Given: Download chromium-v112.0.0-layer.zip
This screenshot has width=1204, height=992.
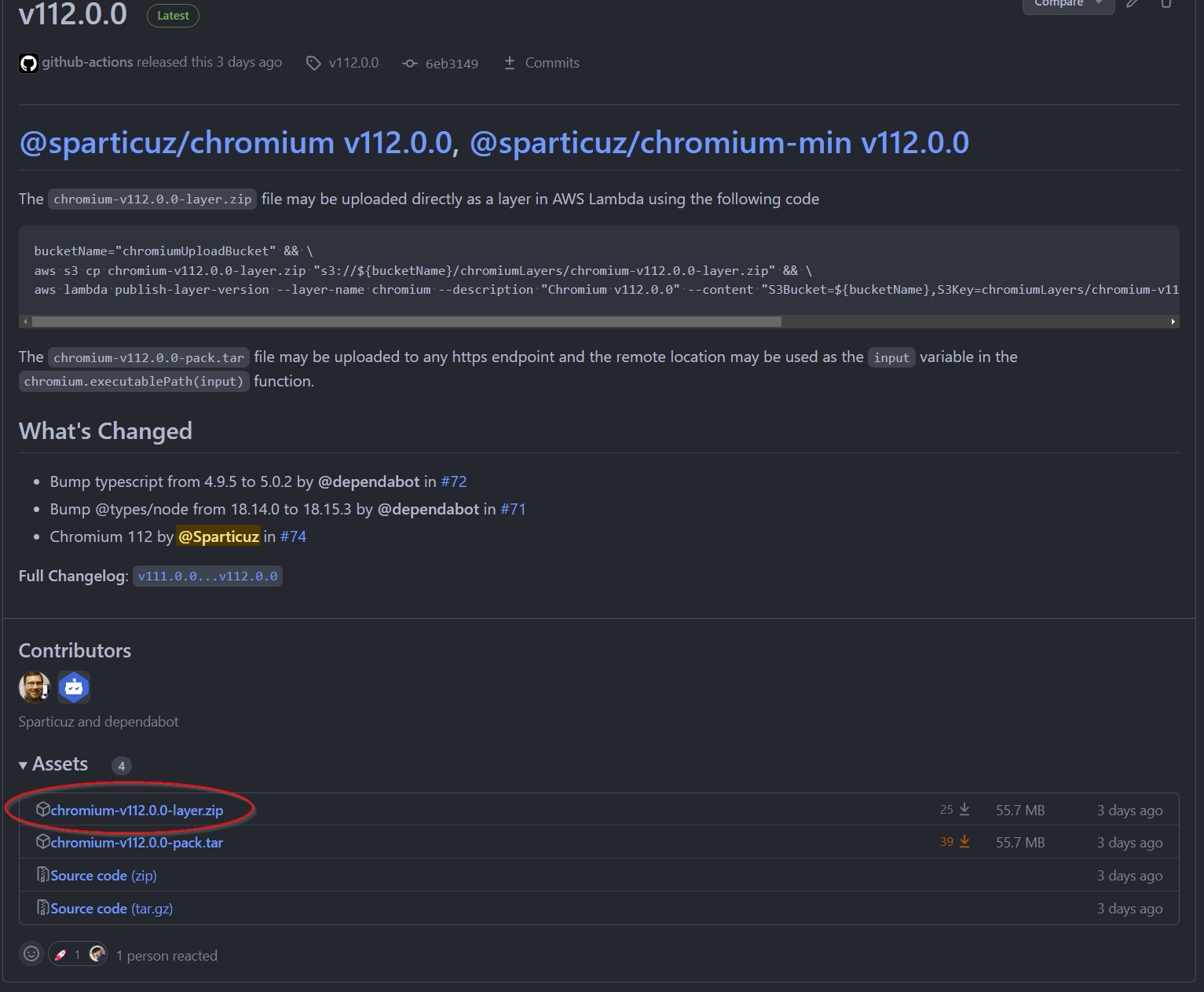Looking at the screenshot, I should click(137, 811).
